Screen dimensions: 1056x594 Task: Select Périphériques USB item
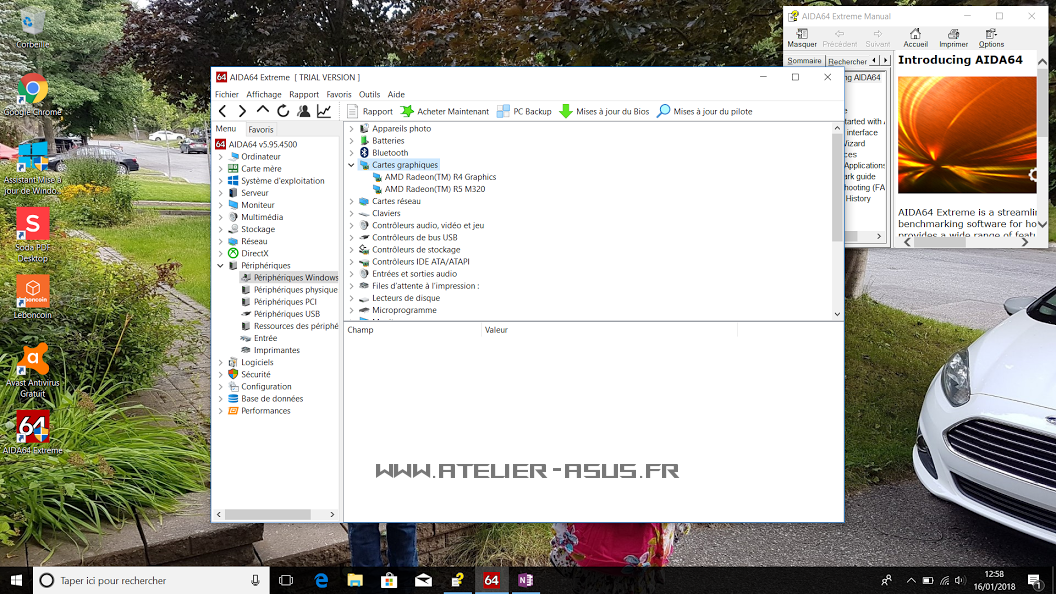point(286,314)
